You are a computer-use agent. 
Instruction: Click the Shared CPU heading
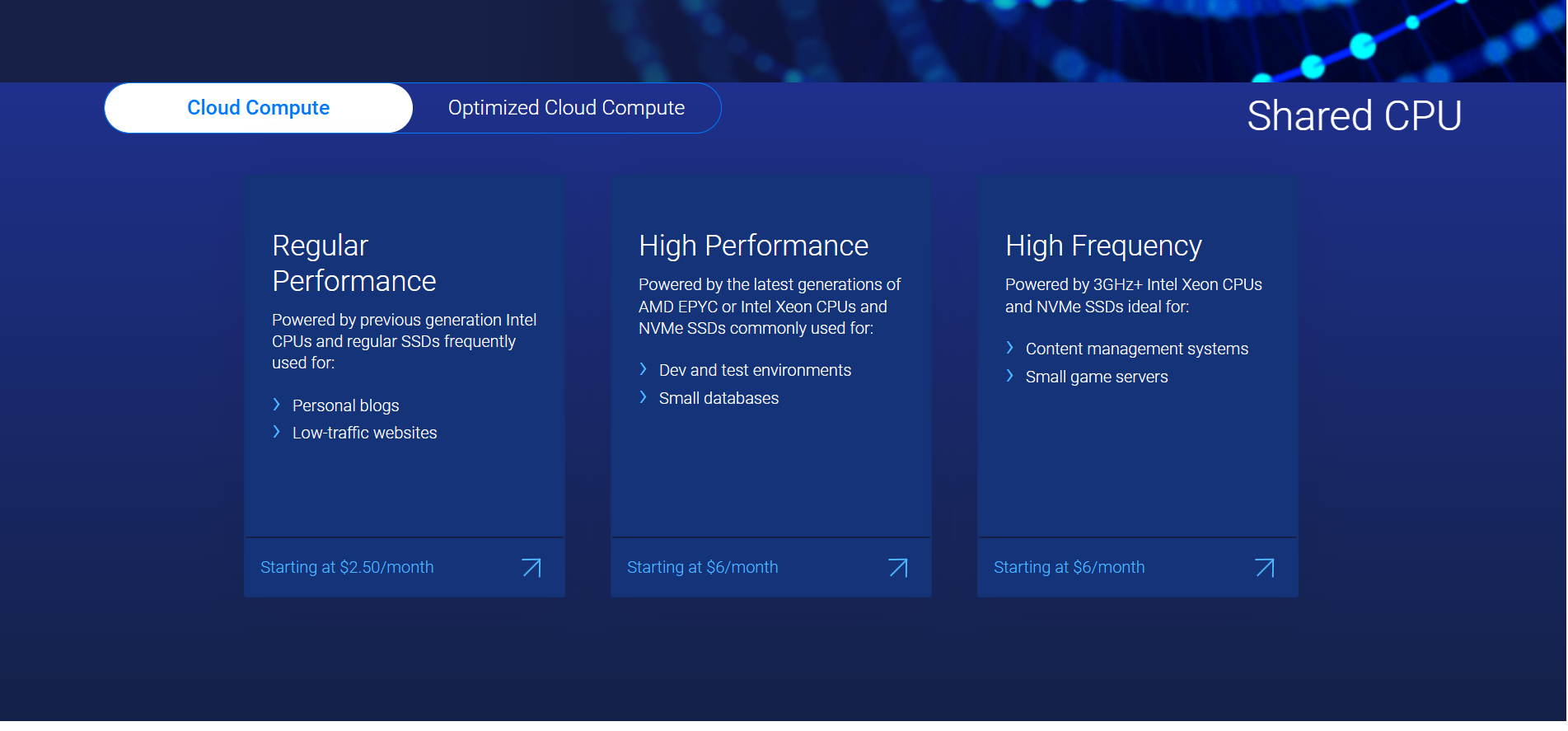pos(1354,116)
